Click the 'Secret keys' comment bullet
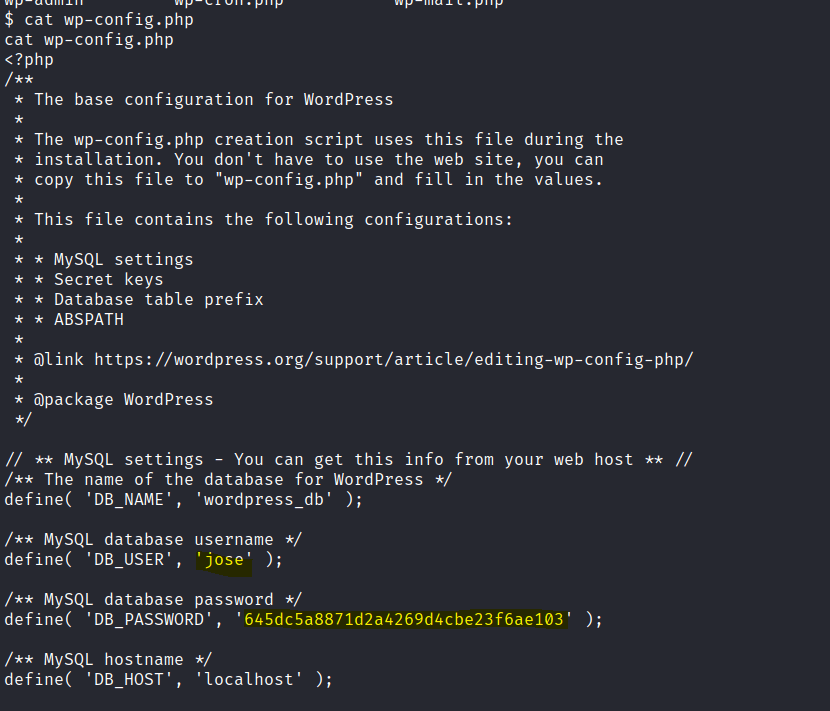Image resolution: width=830 pixels, height=711 pixels. [x=108, y=279]
